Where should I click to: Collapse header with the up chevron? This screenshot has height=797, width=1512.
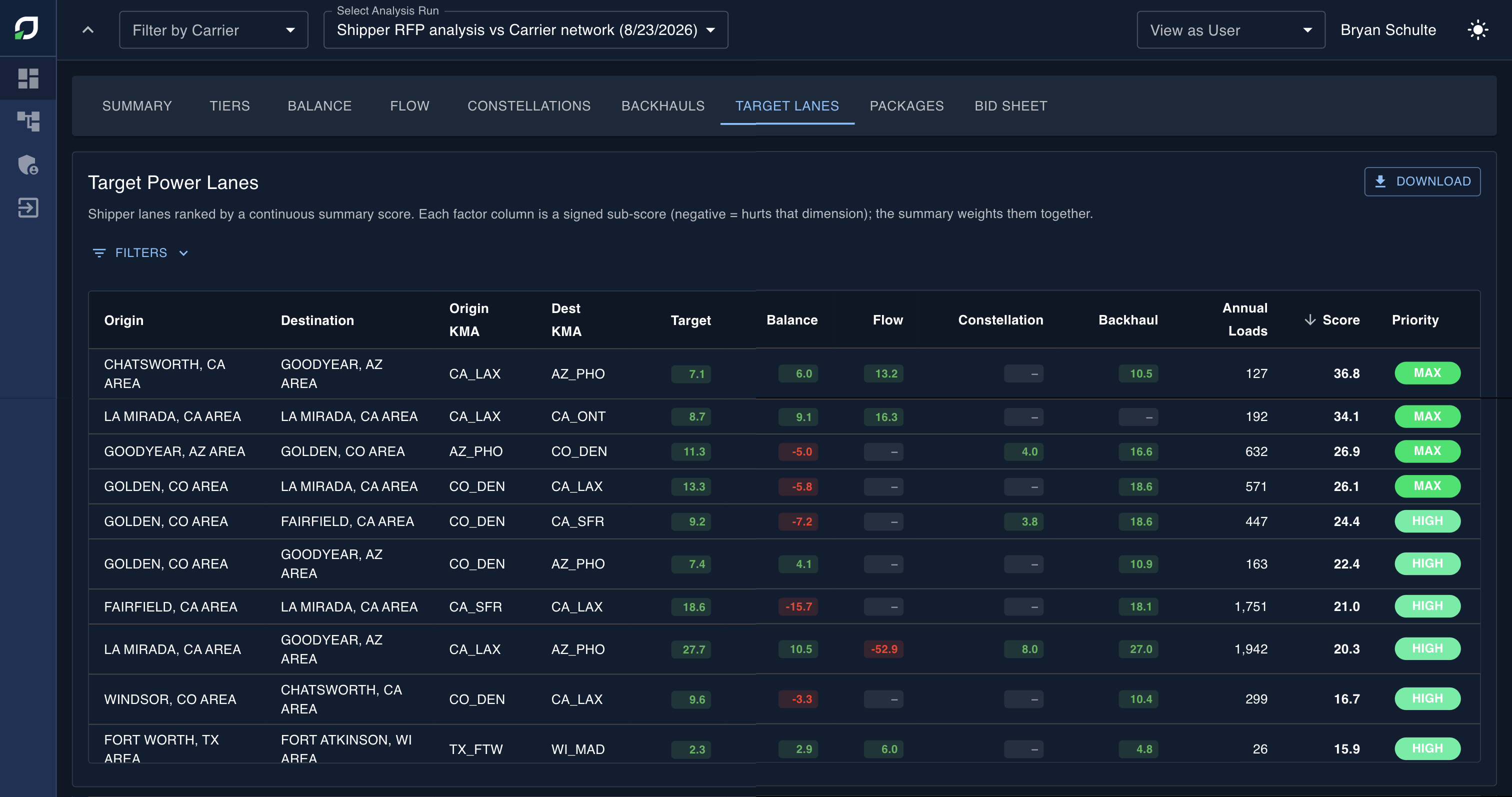click(88, 30)
